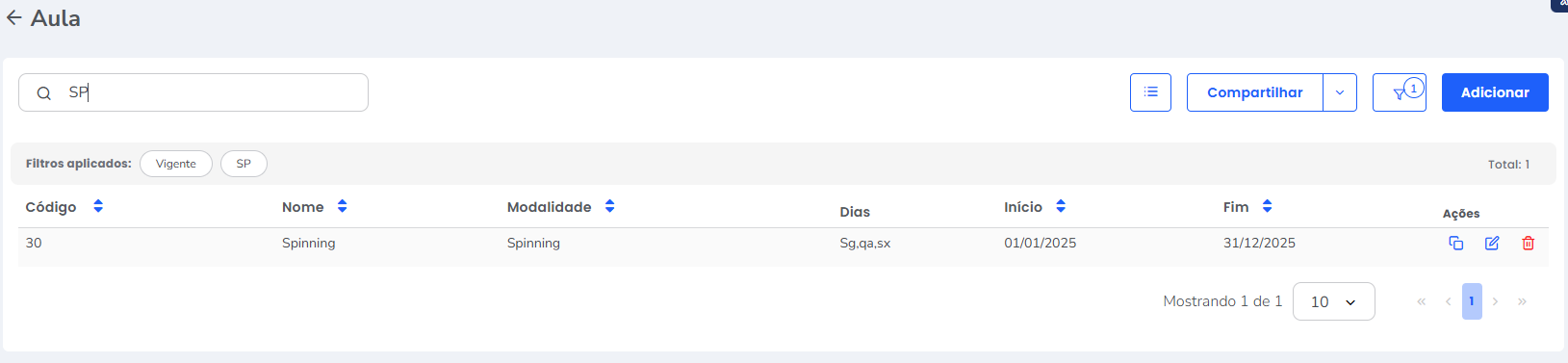
Task: Delete the Spinning class with trash icon
Action: (x=1528, y=243)
